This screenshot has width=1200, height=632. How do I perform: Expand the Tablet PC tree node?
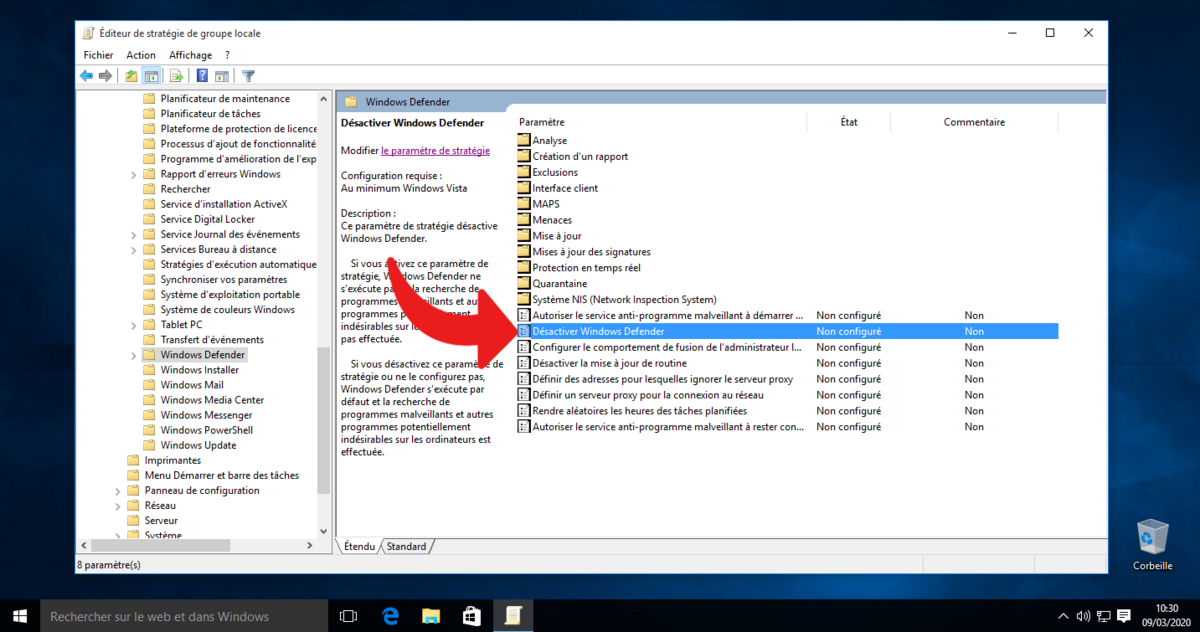tap(134, 325)
